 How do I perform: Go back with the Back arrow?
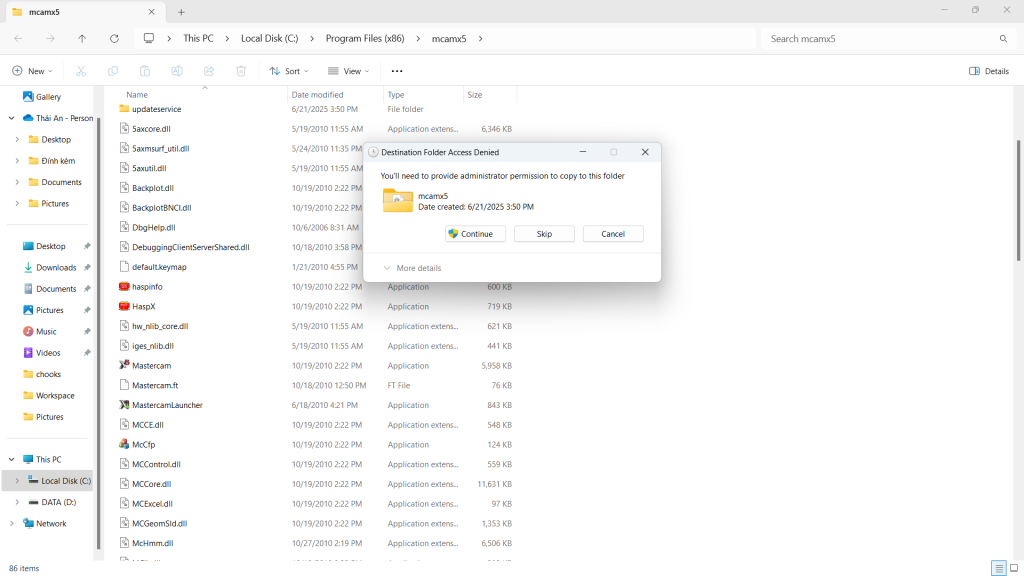[x=18, y=39]
